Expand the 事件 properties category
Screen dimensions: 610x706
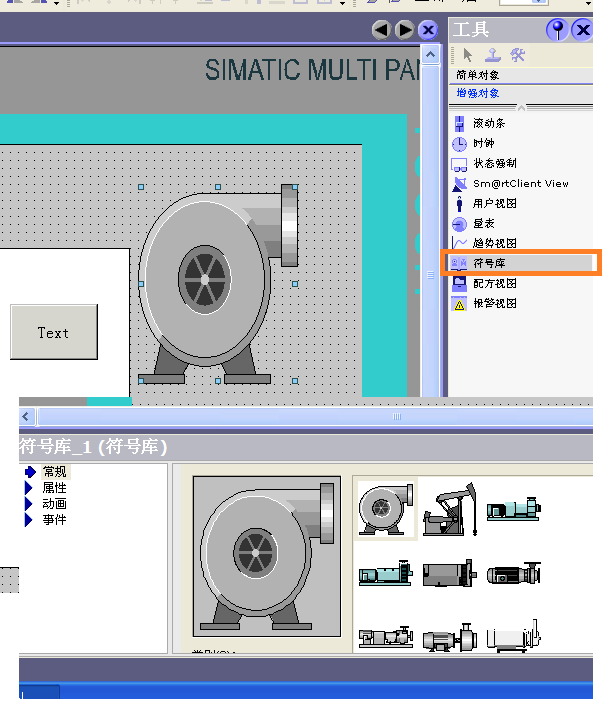(54, 520)
